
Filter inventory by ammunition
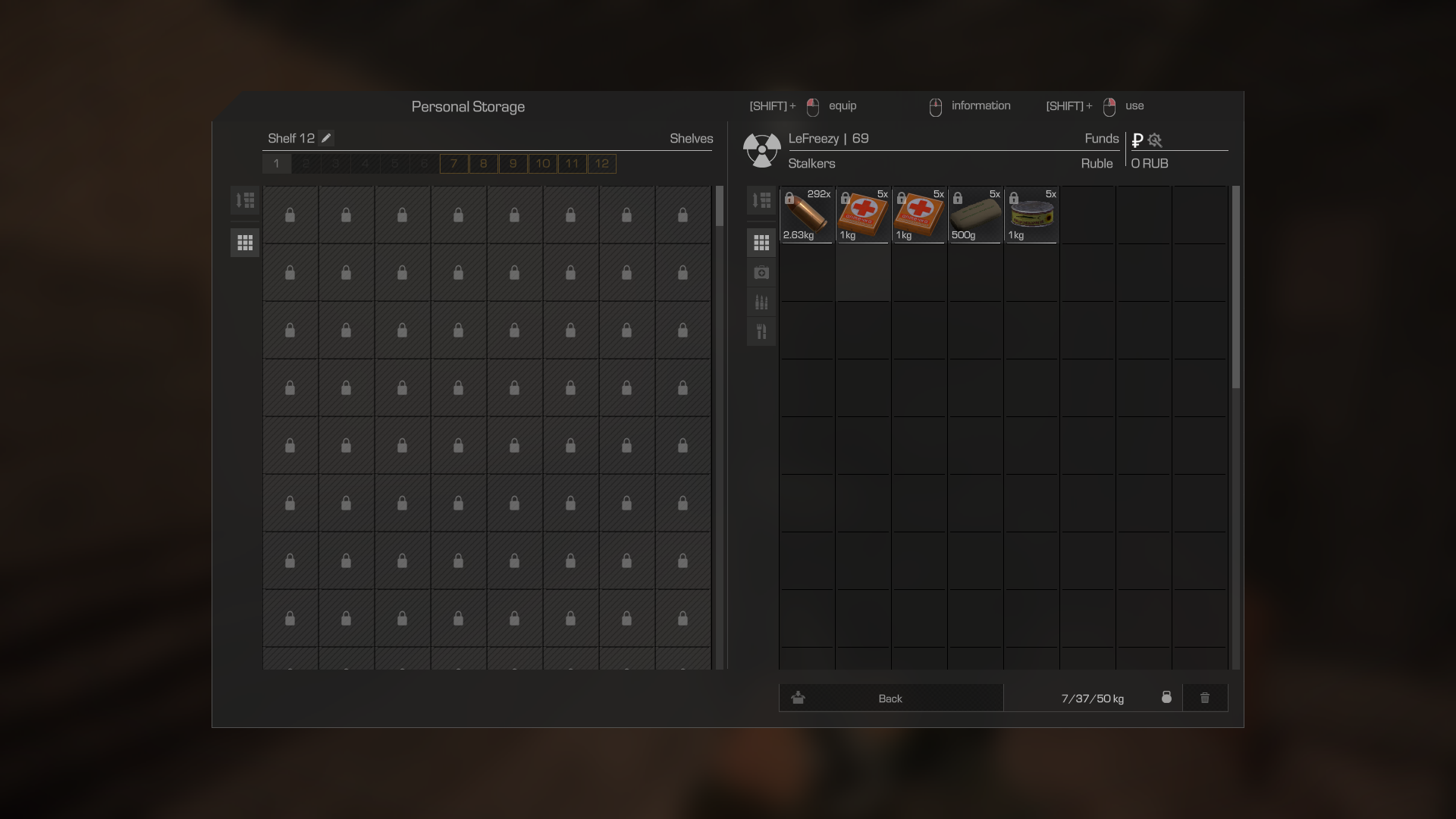point(761,302)
